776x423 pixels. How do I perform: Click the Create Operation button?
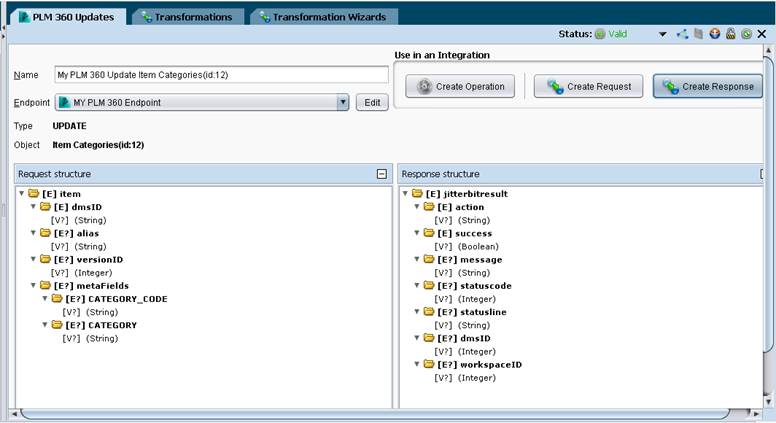460,87
